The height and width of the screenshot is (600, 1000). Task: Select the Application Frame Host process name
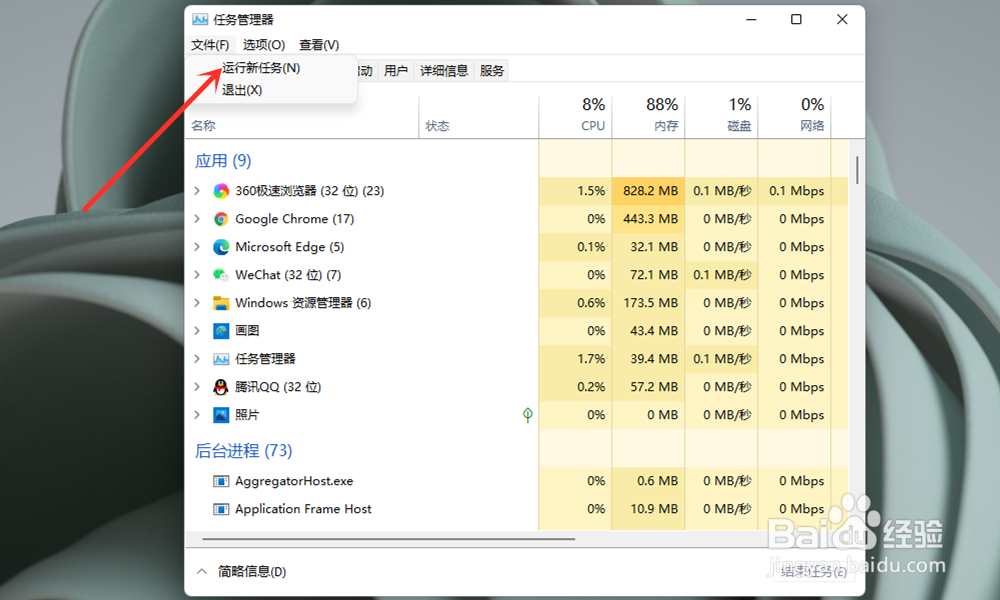pos(303,509)
